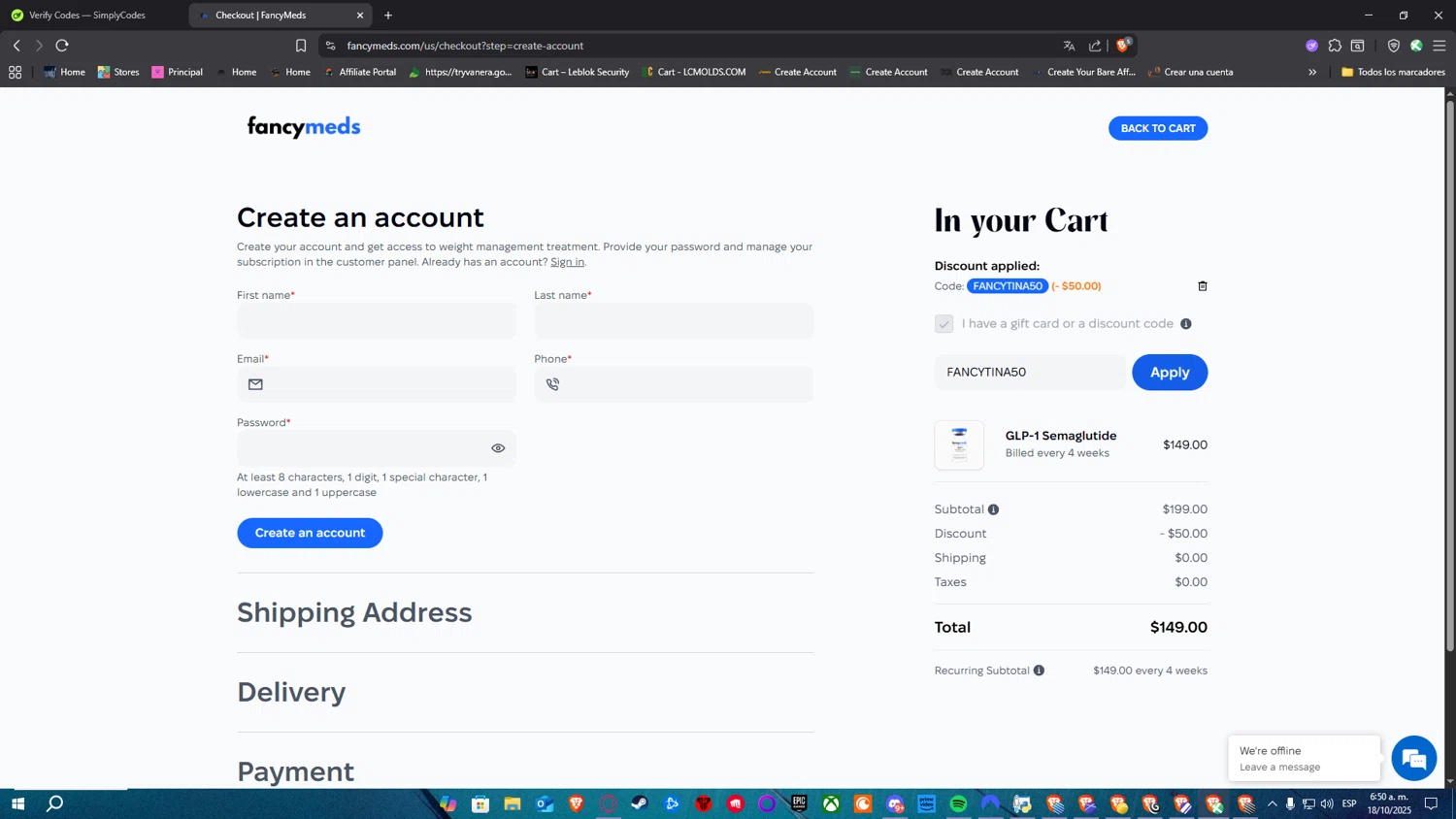Click the Brave Shields lion icon
The image size is (1456, 819).
1123,46
